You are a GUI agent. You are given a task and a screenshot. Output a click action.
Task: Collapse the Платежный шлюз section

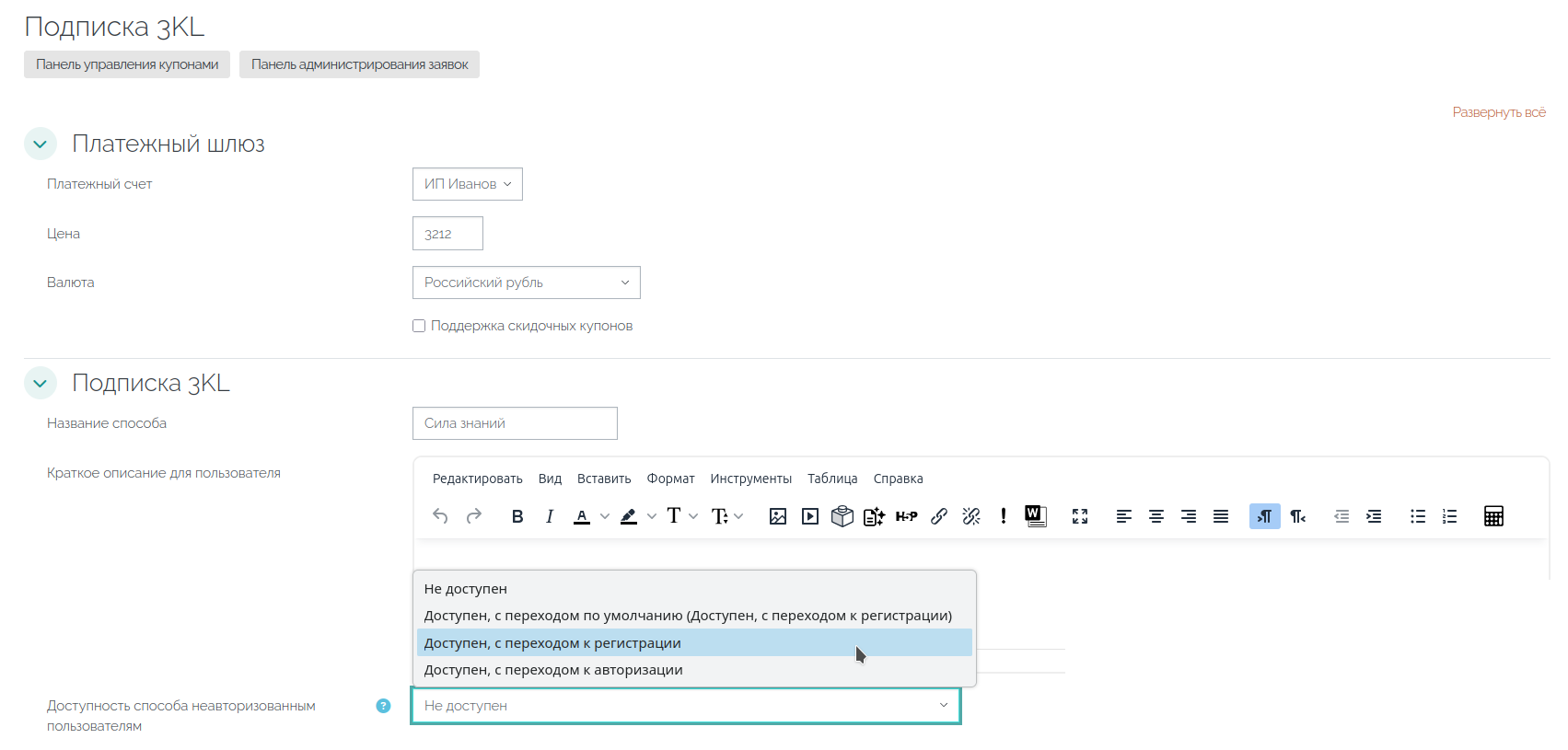click(41, 144)
